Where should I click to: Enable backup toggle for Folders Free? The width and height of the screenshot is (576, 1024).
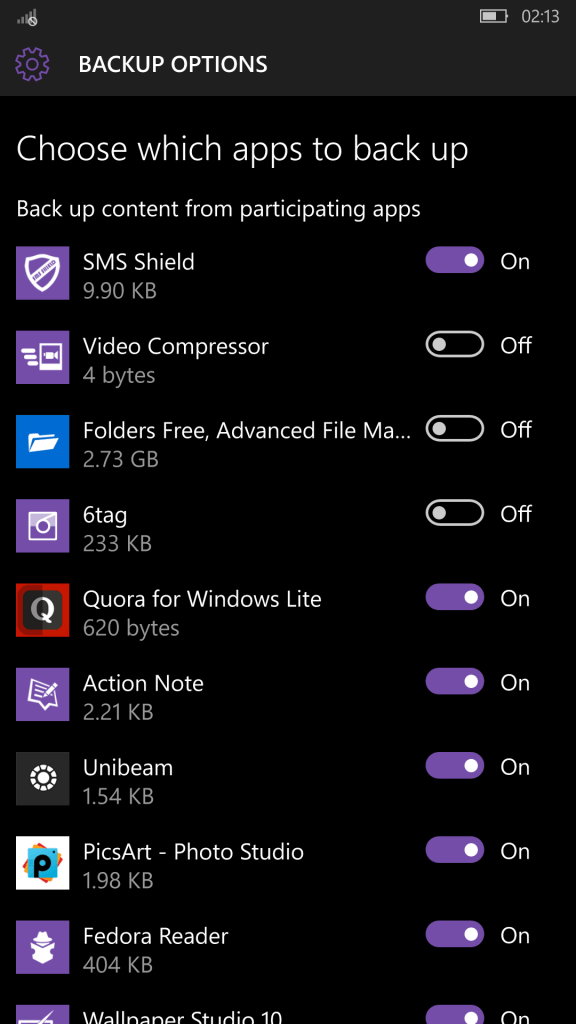[455, 429]
